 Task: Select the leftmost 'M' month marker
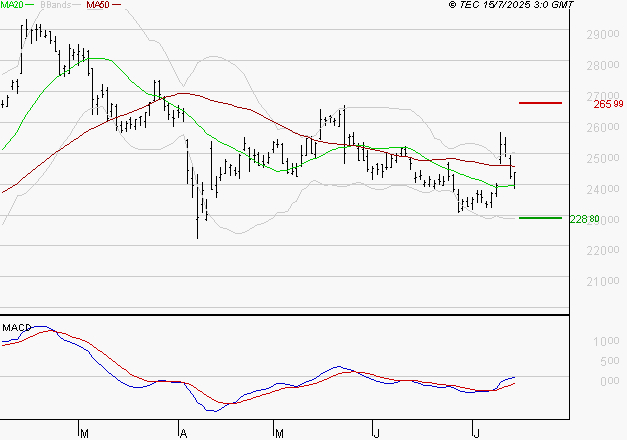click(x=84, y=432)
